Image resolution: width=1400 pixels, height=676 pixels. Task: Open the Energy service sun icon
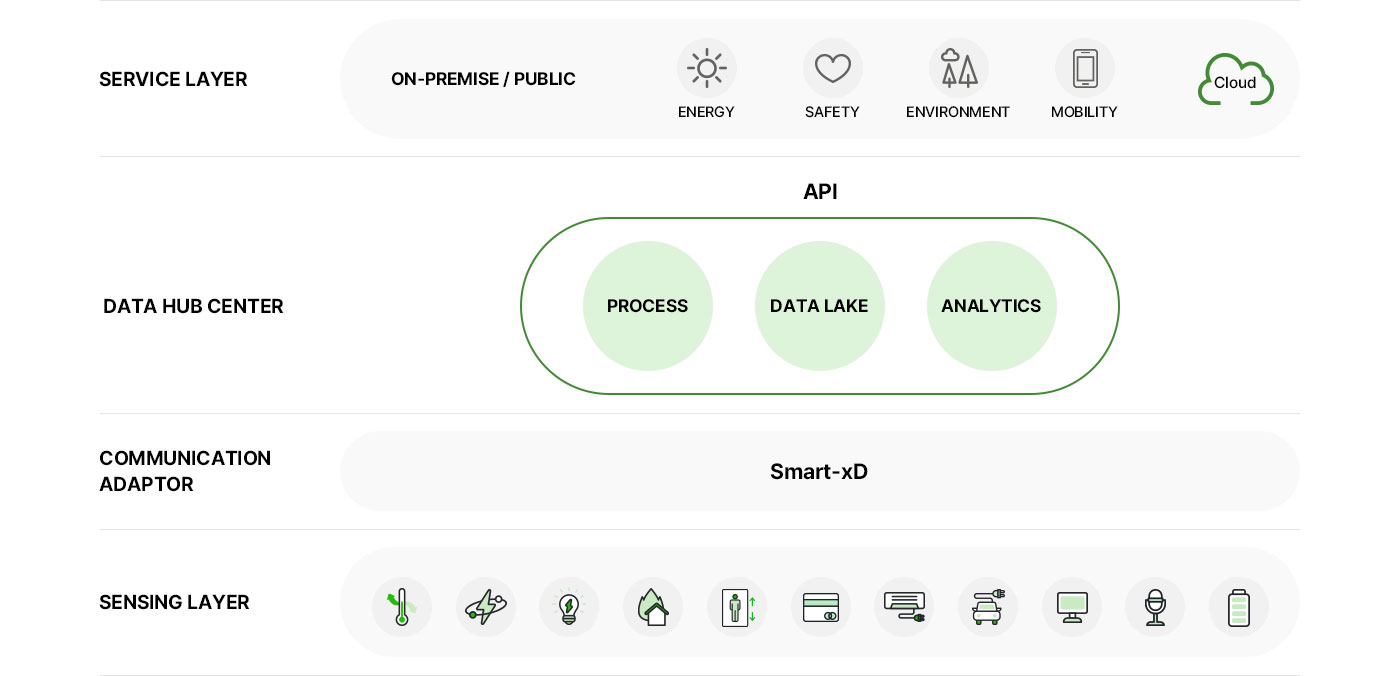click(707, 68)
